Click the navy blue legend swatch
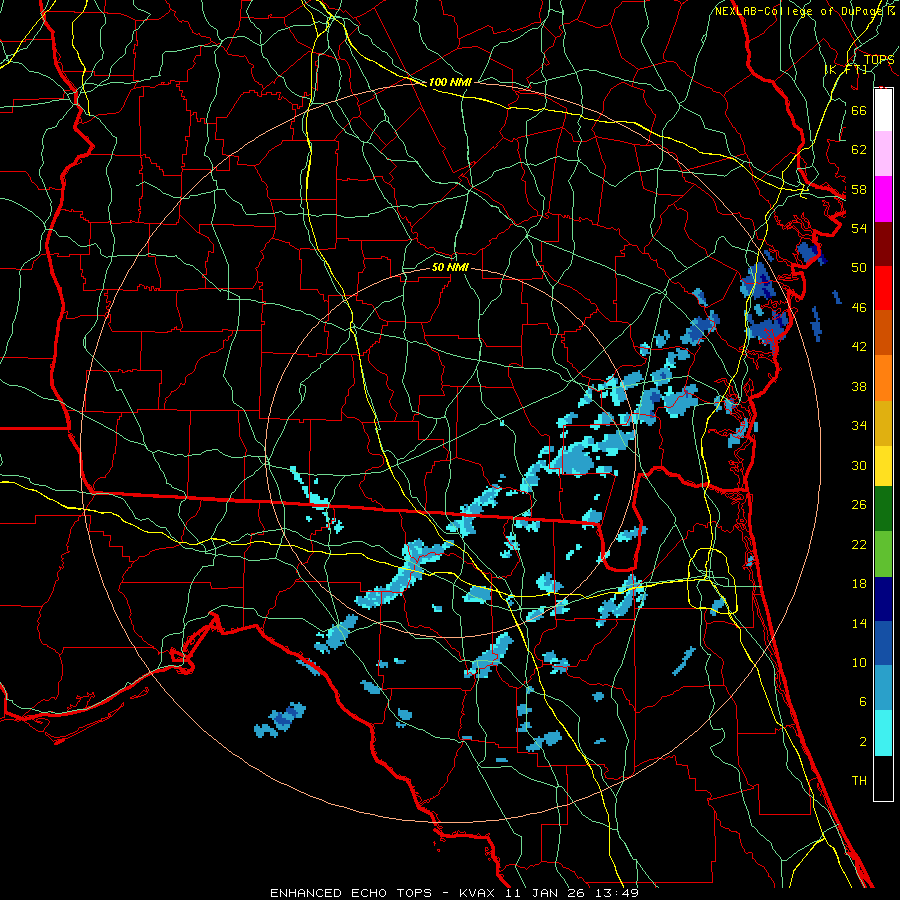Viewport: 900px width, 900px height. tap(883, 599)
